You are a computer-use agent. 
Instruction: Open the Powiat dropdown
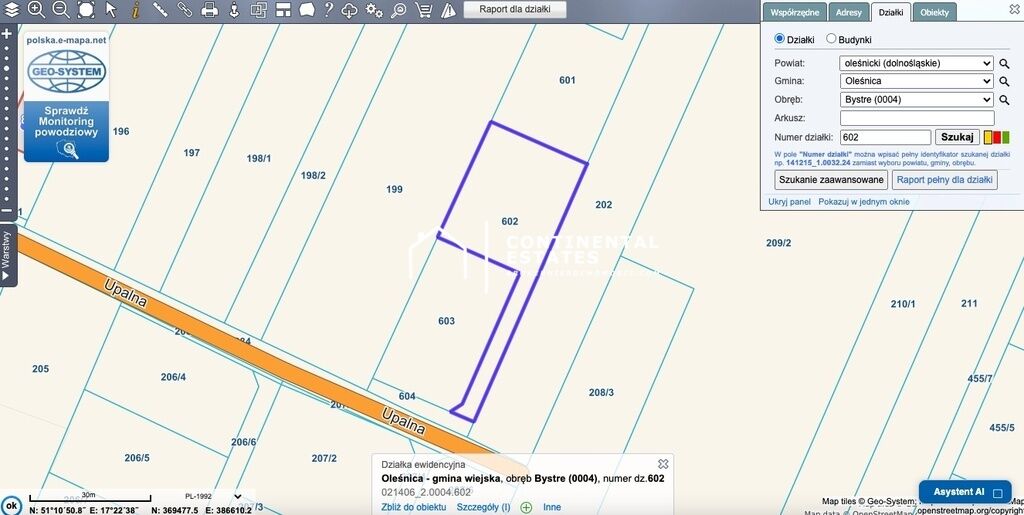pos(916,63)
